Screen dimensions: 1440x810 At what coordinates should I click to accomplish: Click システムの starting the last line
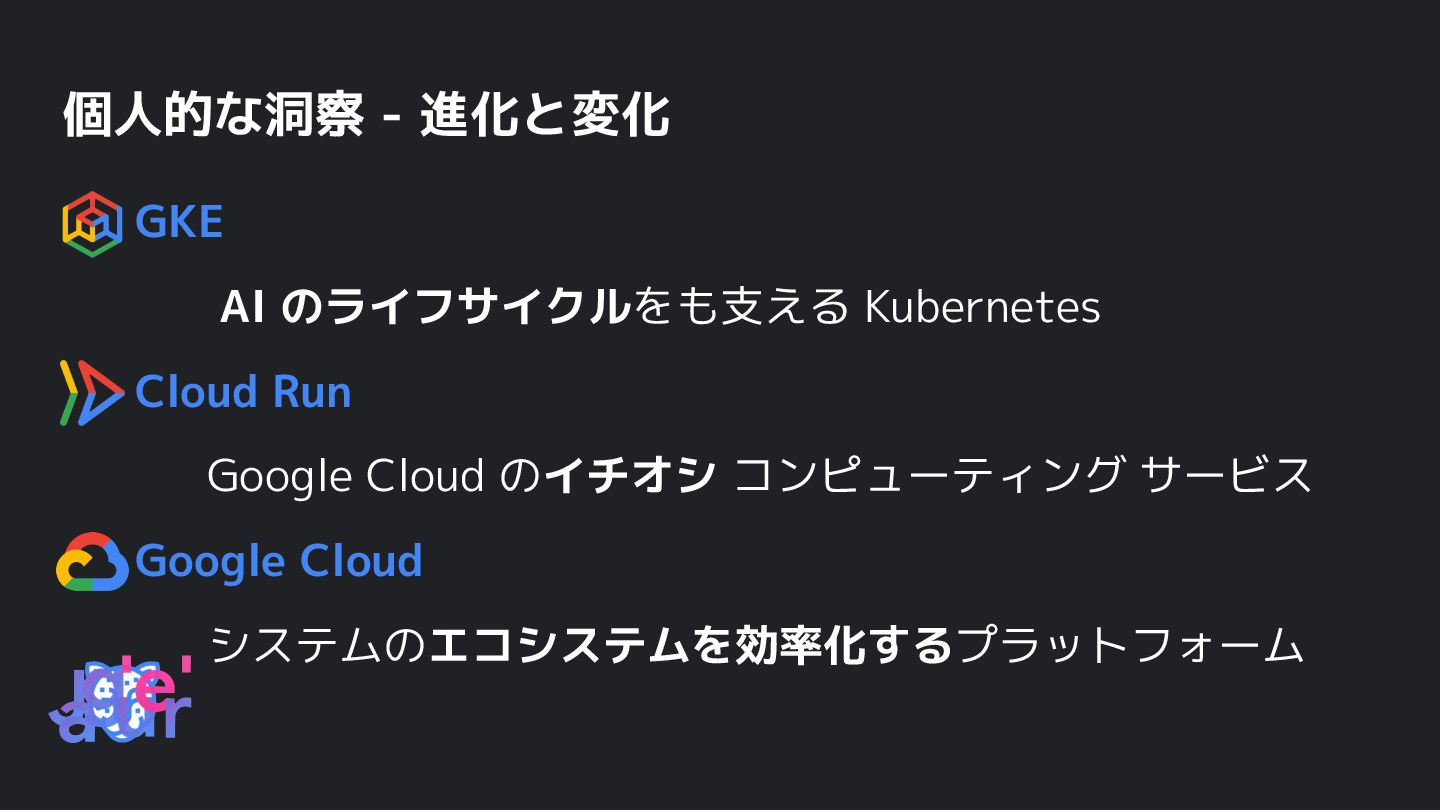(x=319, y=646)
